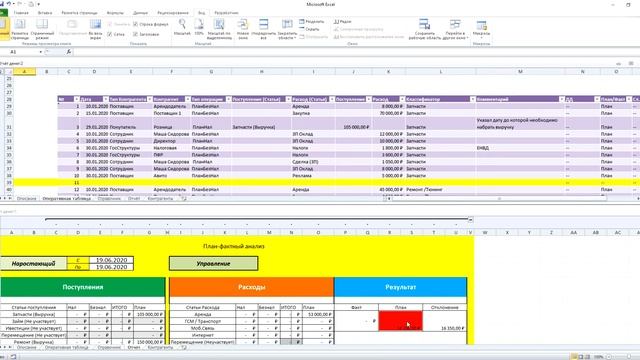Toggle the Formula Bar checkbox (Строка формул)
The width and height of the screenshot is (640, 360).
(x=150, y=24)
